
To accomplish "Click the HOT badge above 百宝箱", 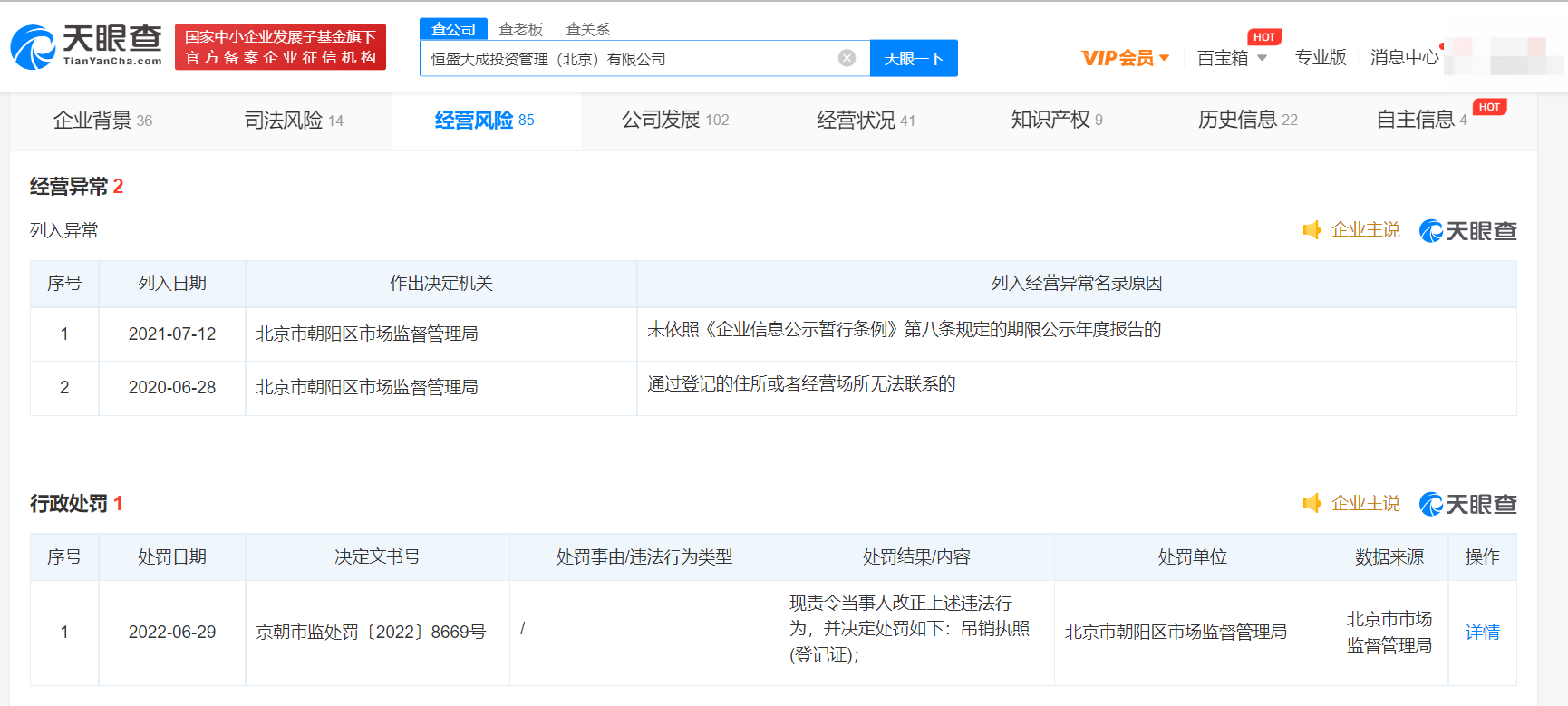I will click(1264, 37).
